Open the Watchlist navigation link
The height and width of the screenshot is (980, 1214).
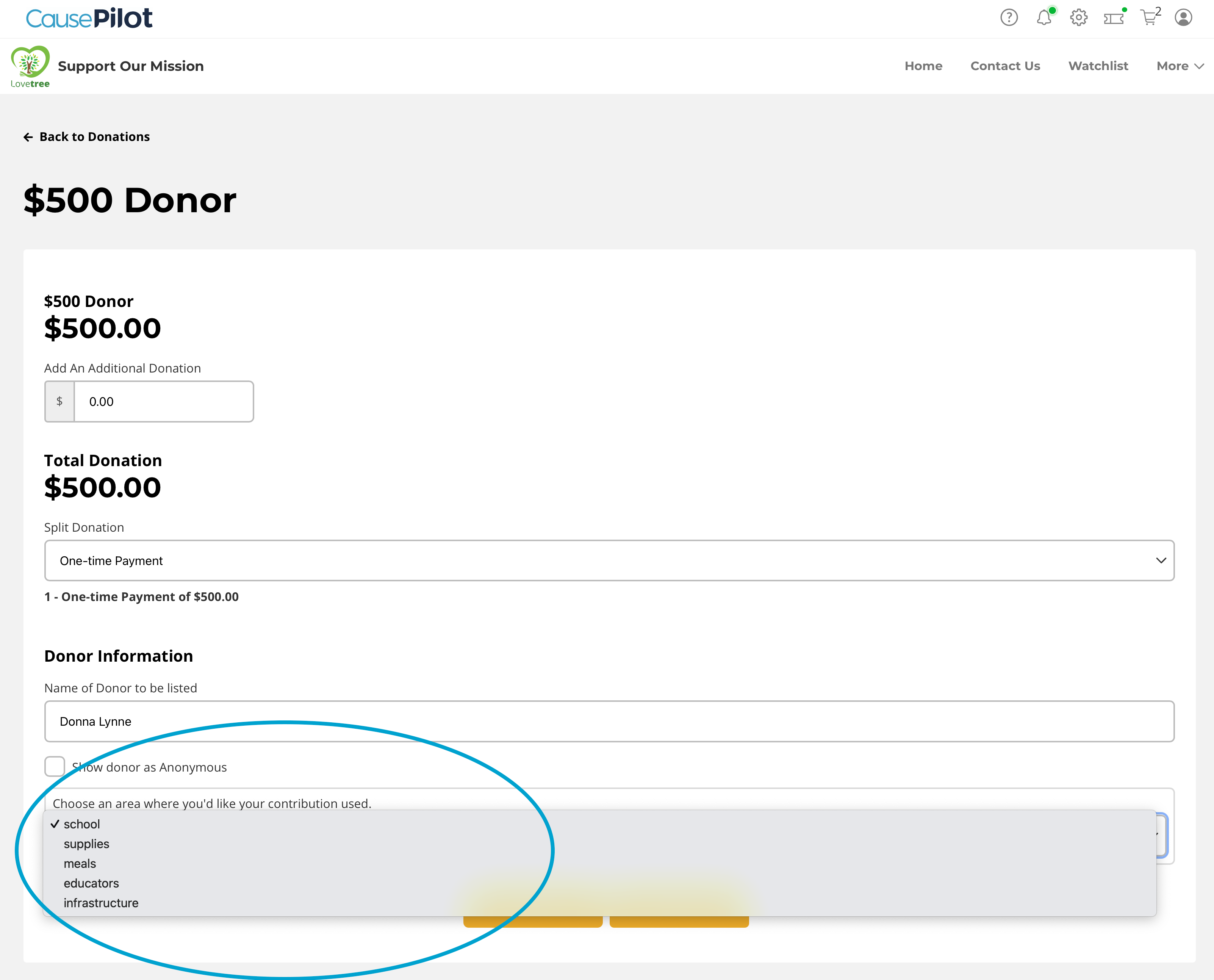1098,66
